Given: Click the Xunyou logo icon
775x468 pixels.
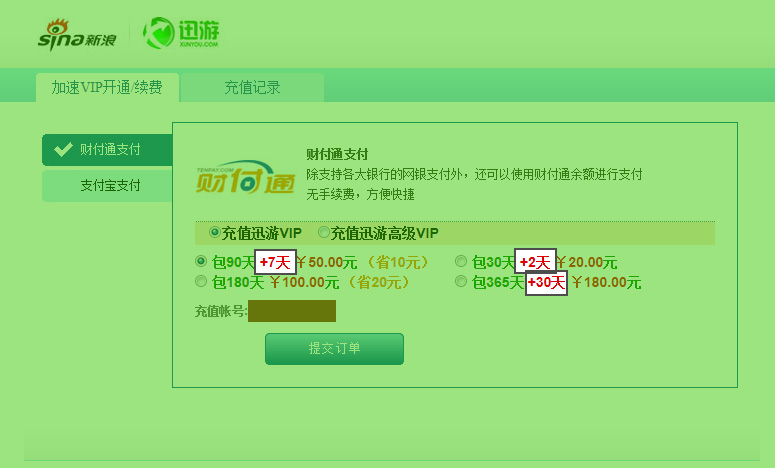Looking at the screenshot, I should click(x=159, y=33).
